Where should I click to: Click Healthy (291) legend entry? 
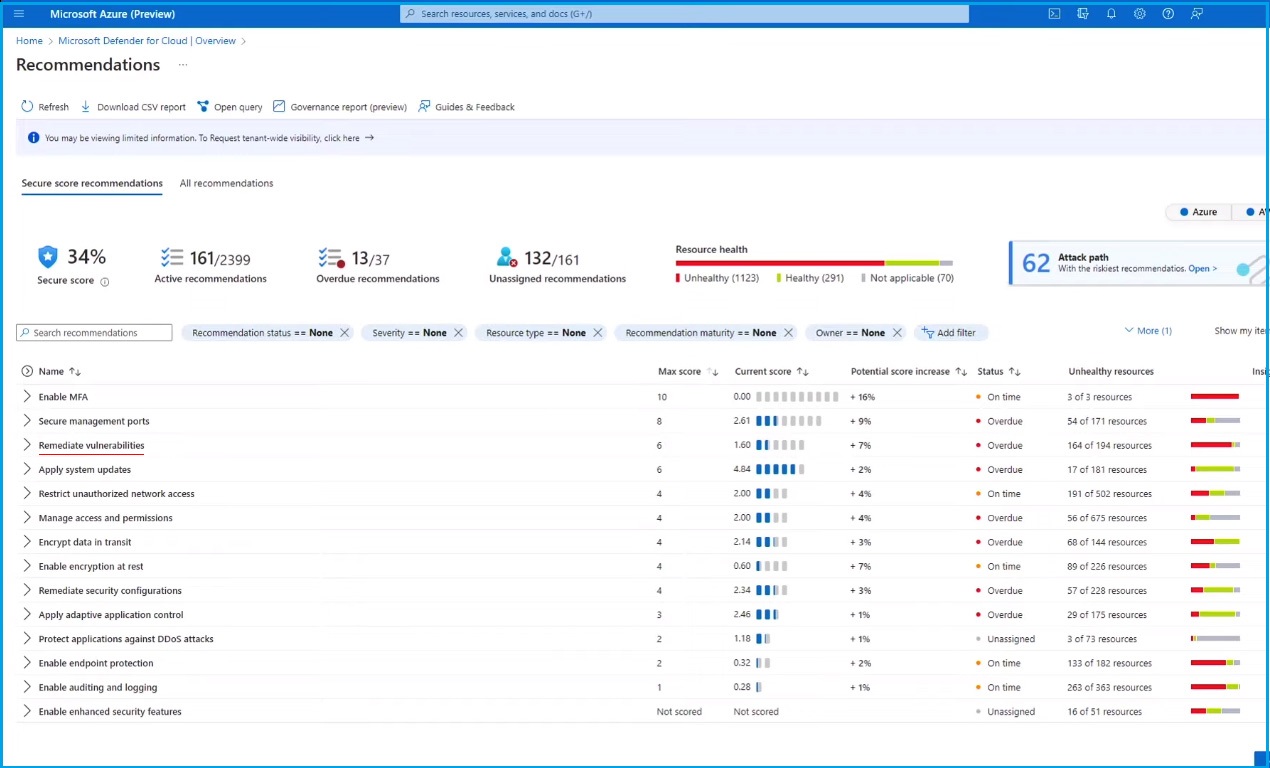click(x=810, y=278)
